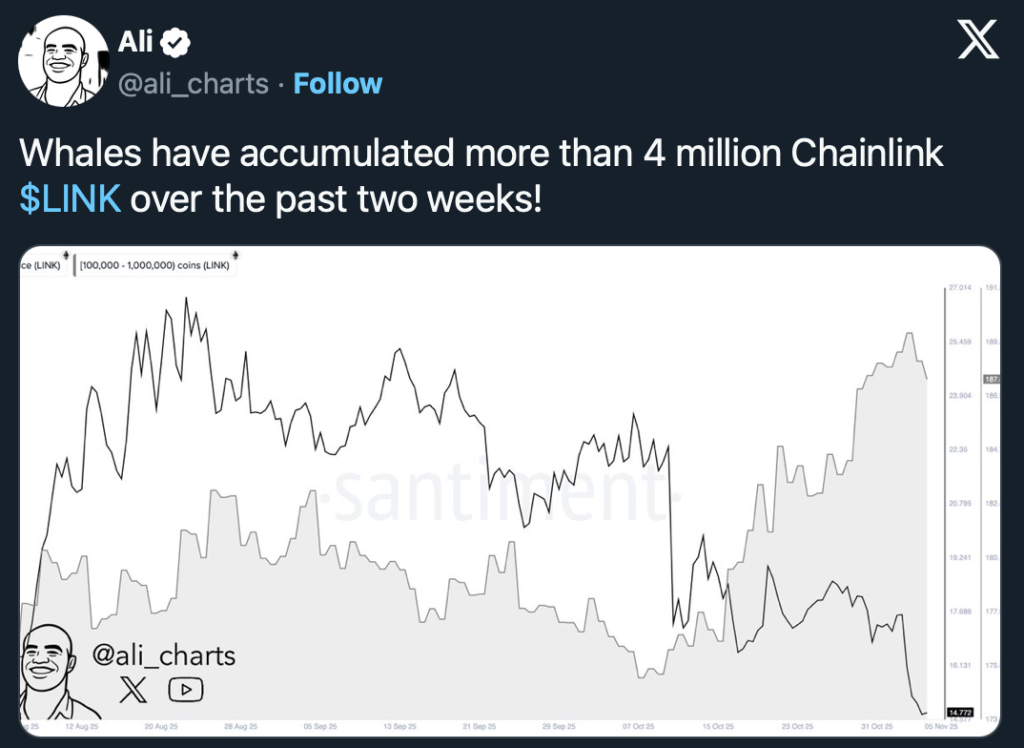Toggle the price (LINK) series legend
The height and width of the screenshot is (748, 1024).
(x=40, y=266)
